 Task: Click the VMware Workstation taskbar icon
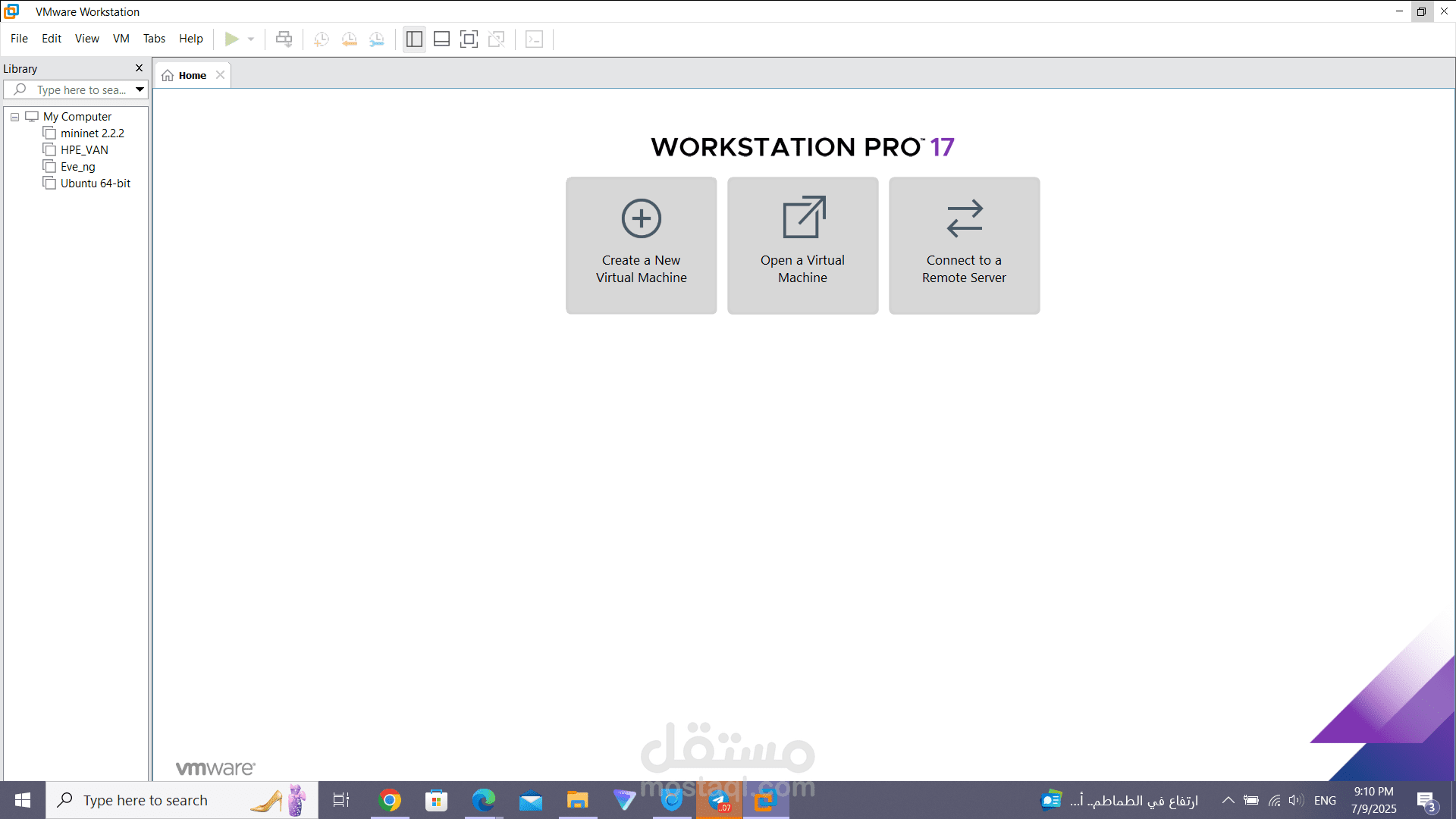point(766,800)
